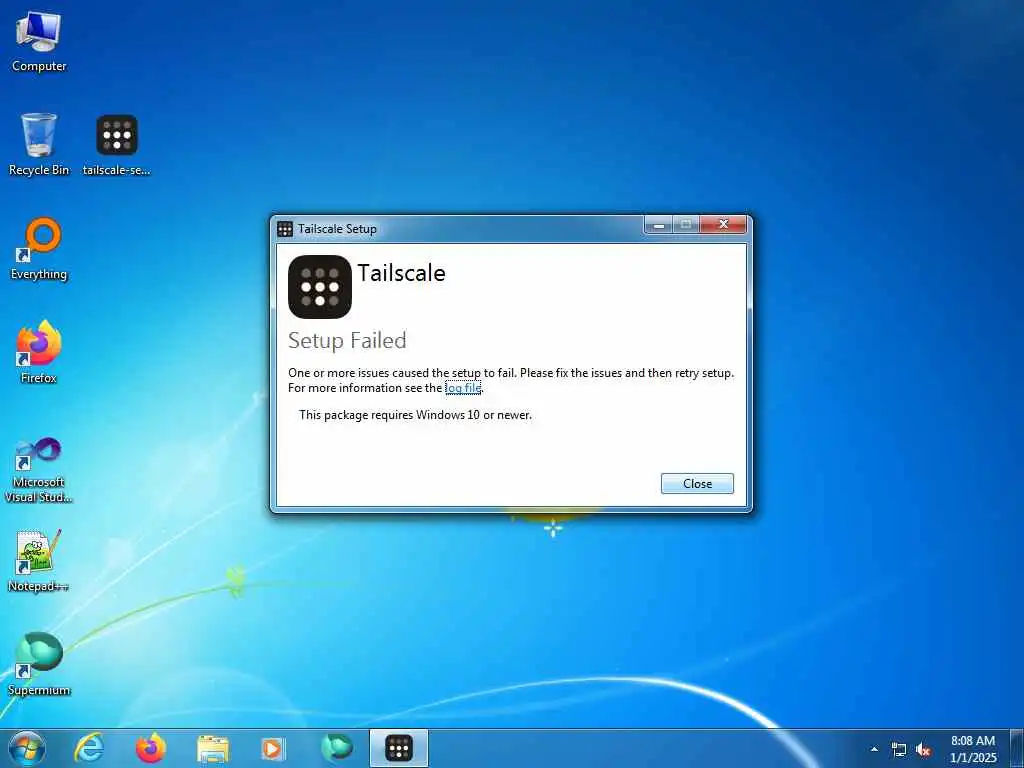1024x768 pixels.
Task: Click the 'requires Windows 10 or newer' message
Action: click(x=415, y=415)
